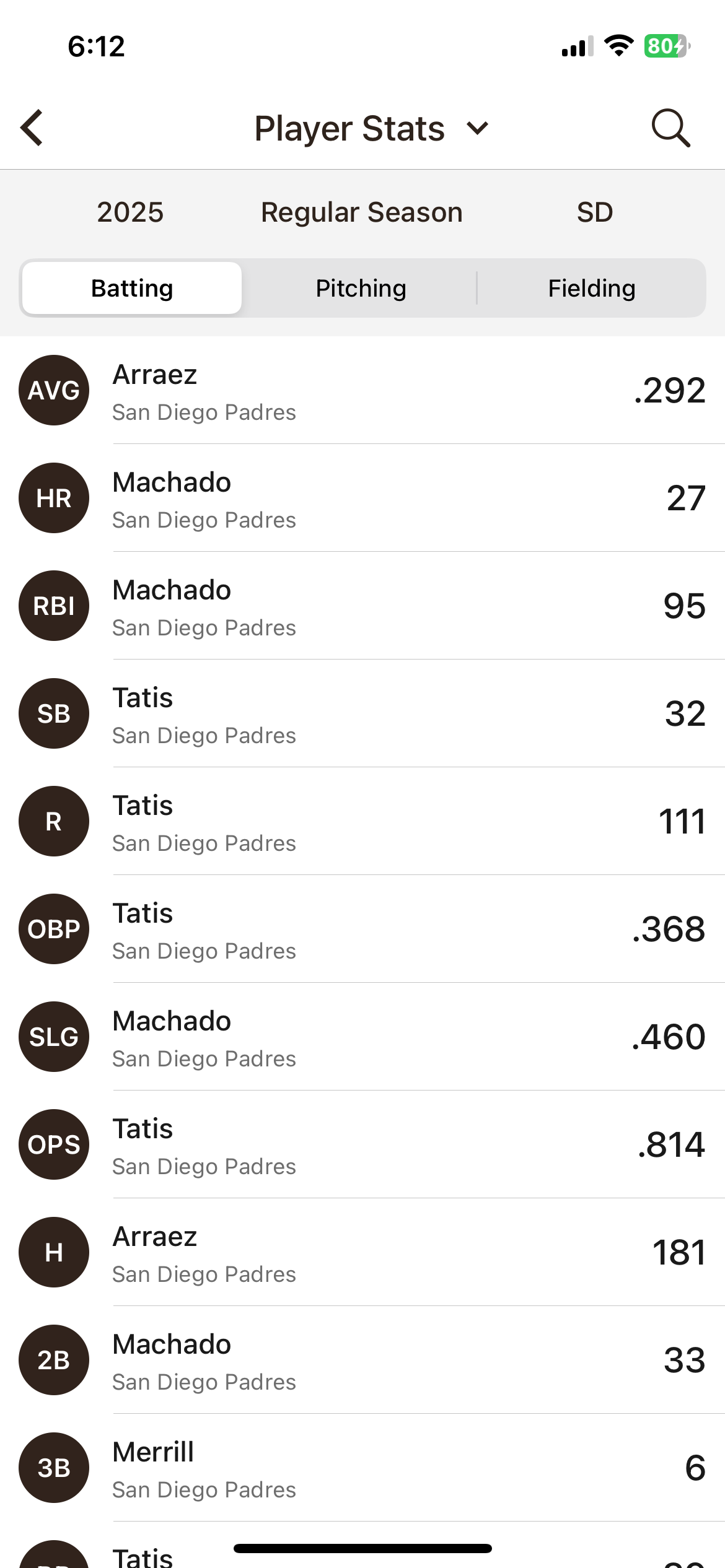The width and height of the screenshot is (725, 1568).
Task: Open the Regular Season filter
Action: 361,212
